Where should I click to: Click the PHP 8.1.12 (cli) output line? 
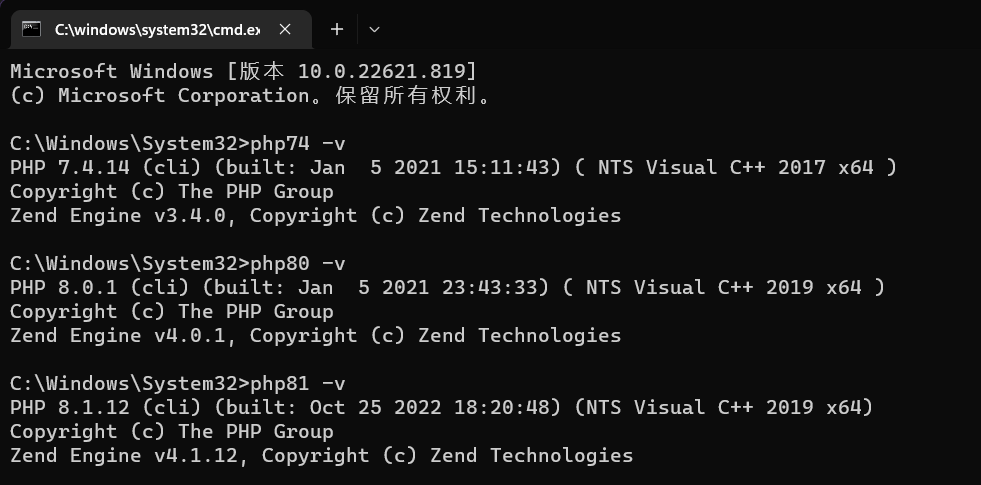click(x=442, y=408)
